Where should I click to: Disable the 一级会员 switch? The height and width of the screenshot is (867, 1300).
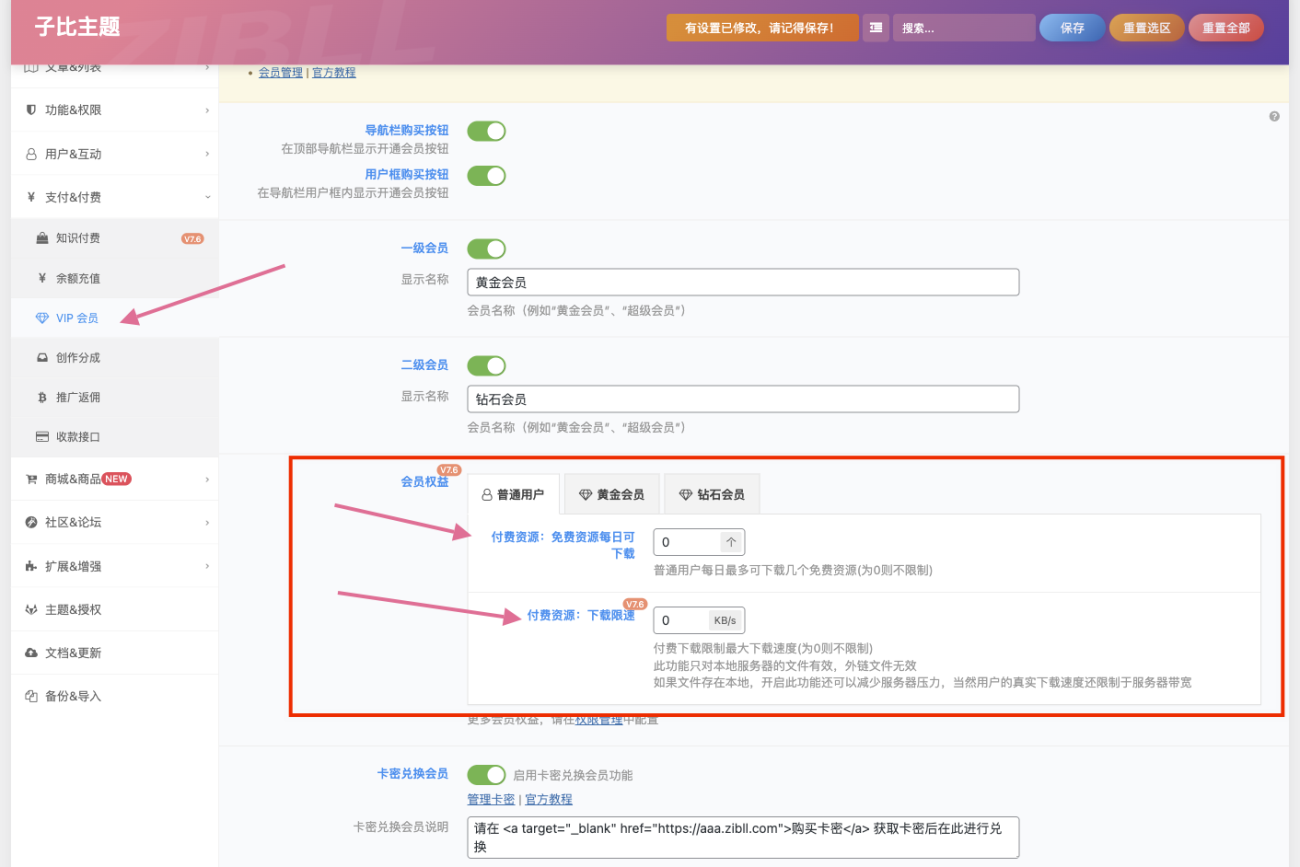click(486, 248)
